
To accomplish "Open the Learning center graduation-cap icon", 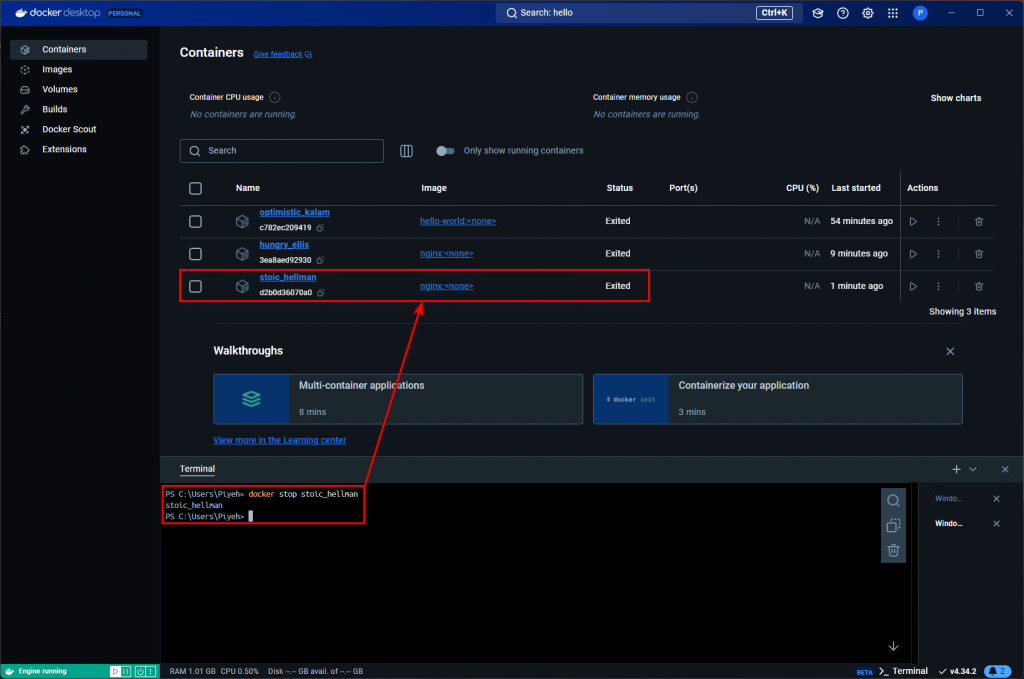I will coord(818,13).
